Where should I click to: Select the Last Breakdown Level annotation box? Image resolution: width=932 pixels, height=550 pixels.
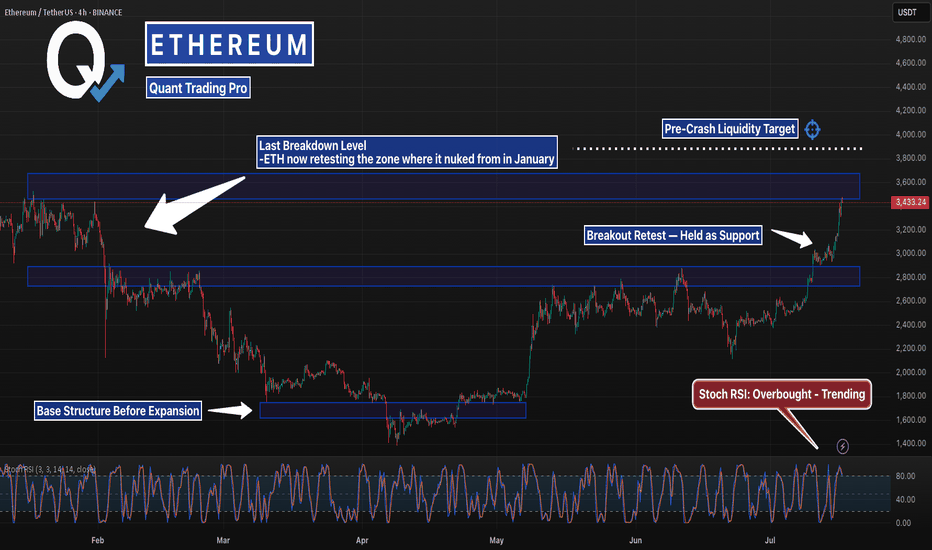tap(407, 152)
